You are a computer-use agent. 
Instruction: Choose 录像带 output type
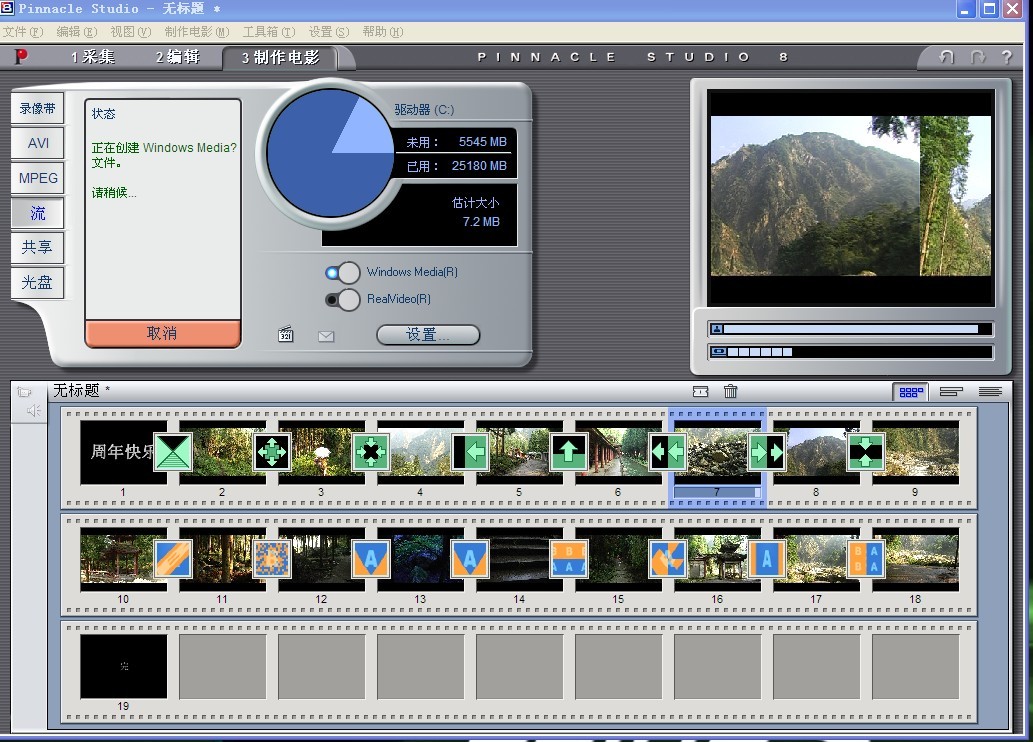pos(38,109)
